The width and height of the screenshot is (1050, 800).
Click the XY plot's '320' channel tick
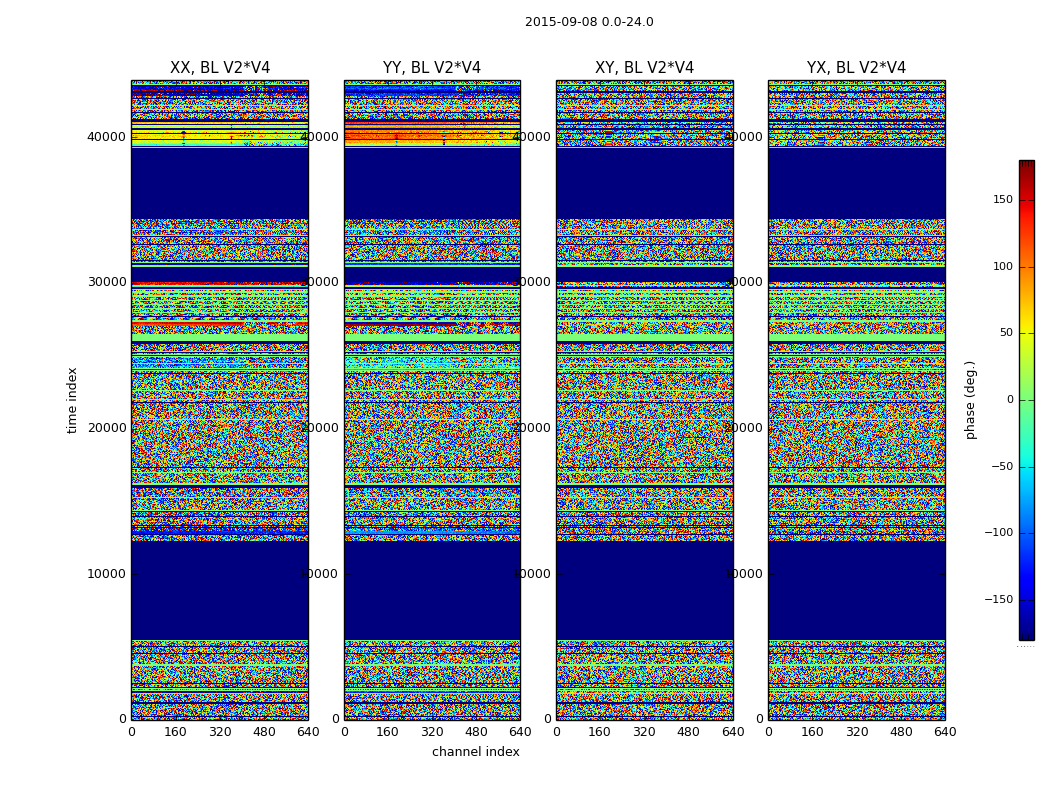(x=644, y=732)
